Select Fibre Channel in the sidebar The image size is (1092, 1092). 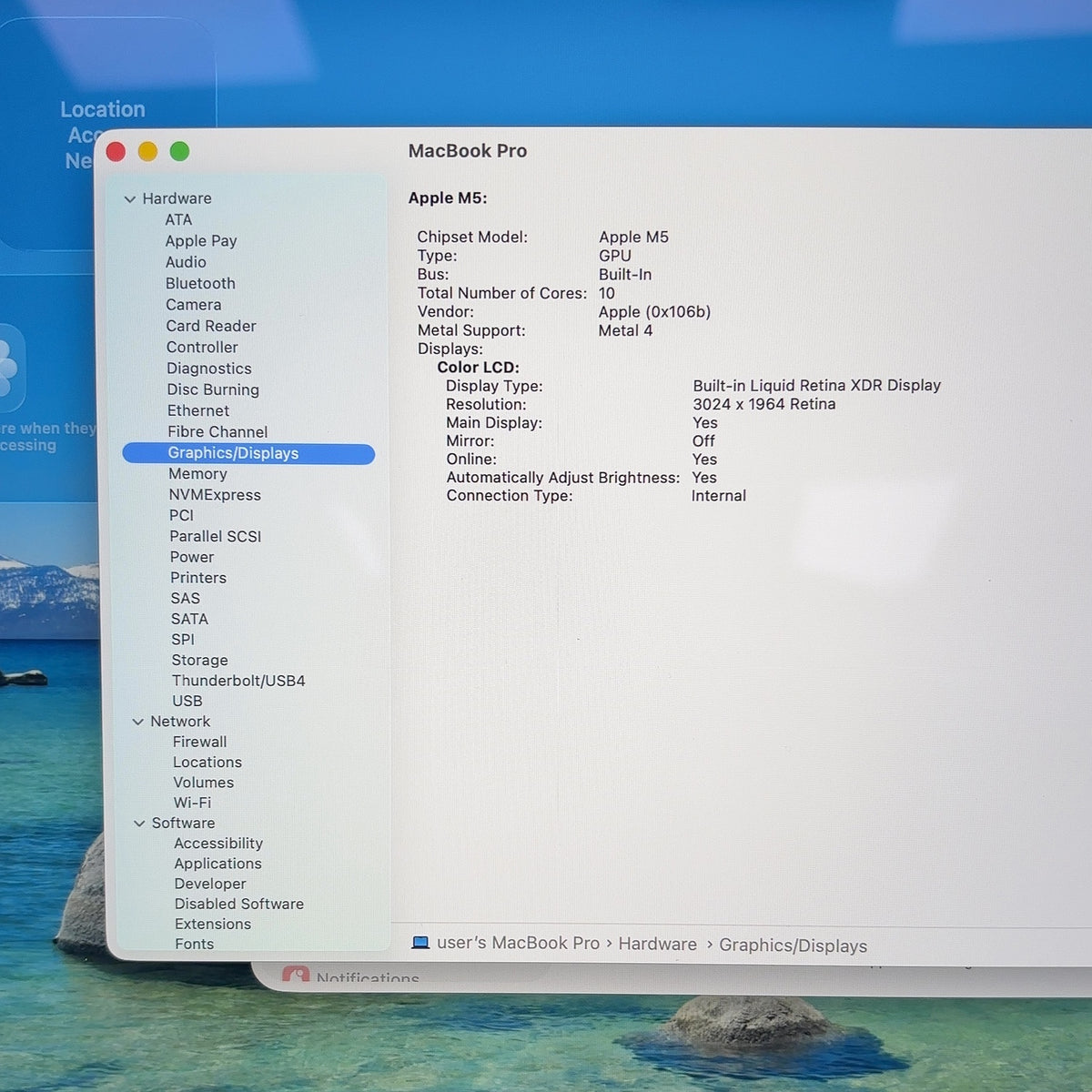(217, 432)
